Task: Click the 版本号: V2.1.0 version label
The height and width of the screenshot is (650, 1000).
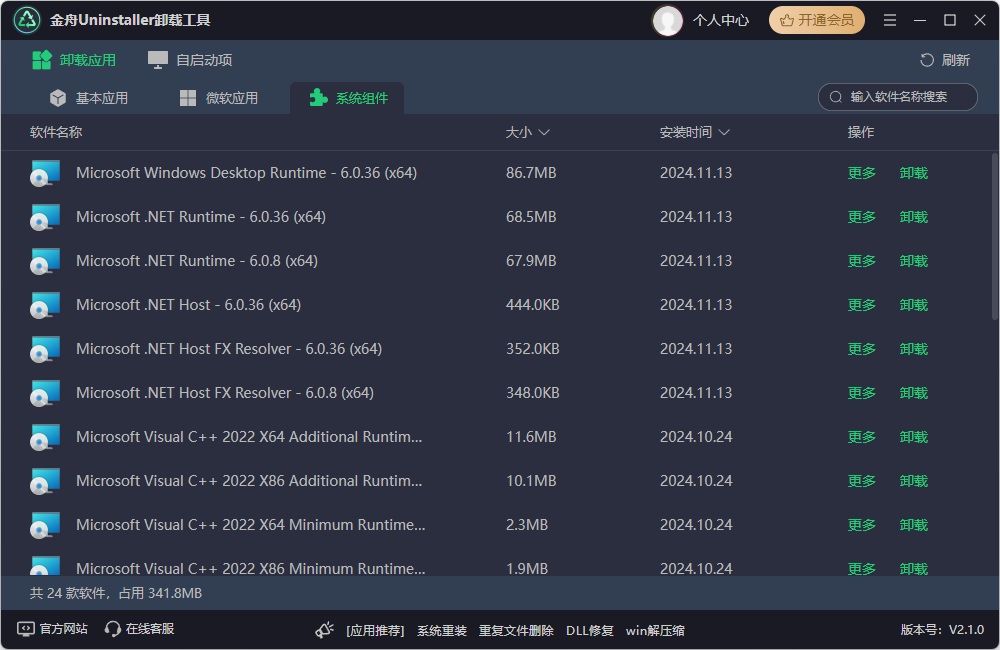Action: pyautogui.click(x=943, y=630)
